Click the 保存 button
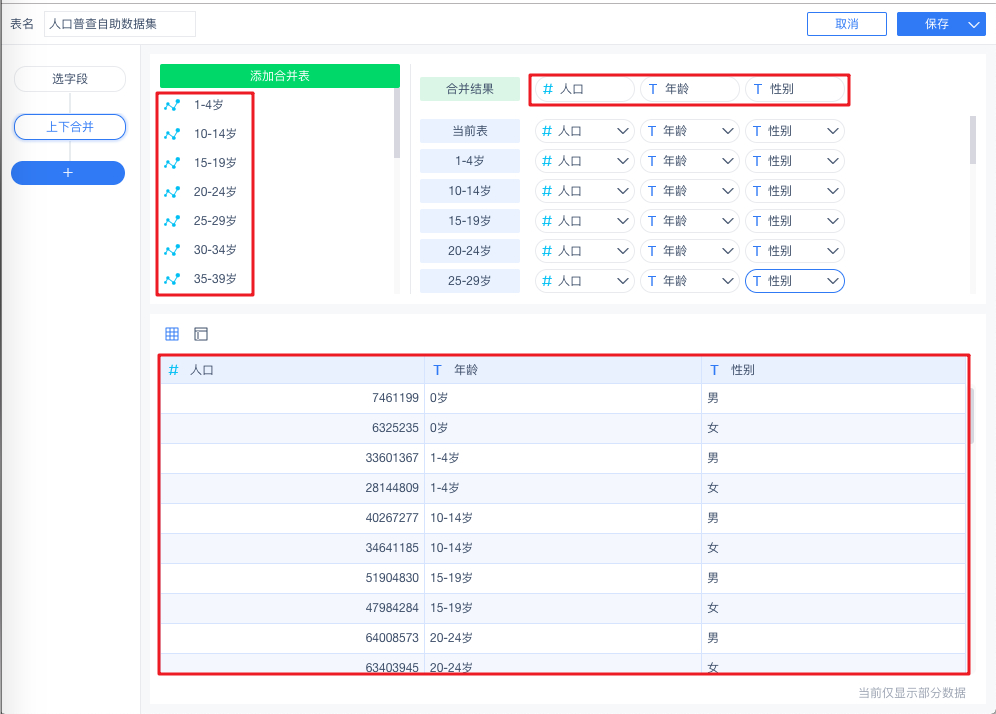The height and width of the screenshot is (714, 996). [x=936, y=24]
